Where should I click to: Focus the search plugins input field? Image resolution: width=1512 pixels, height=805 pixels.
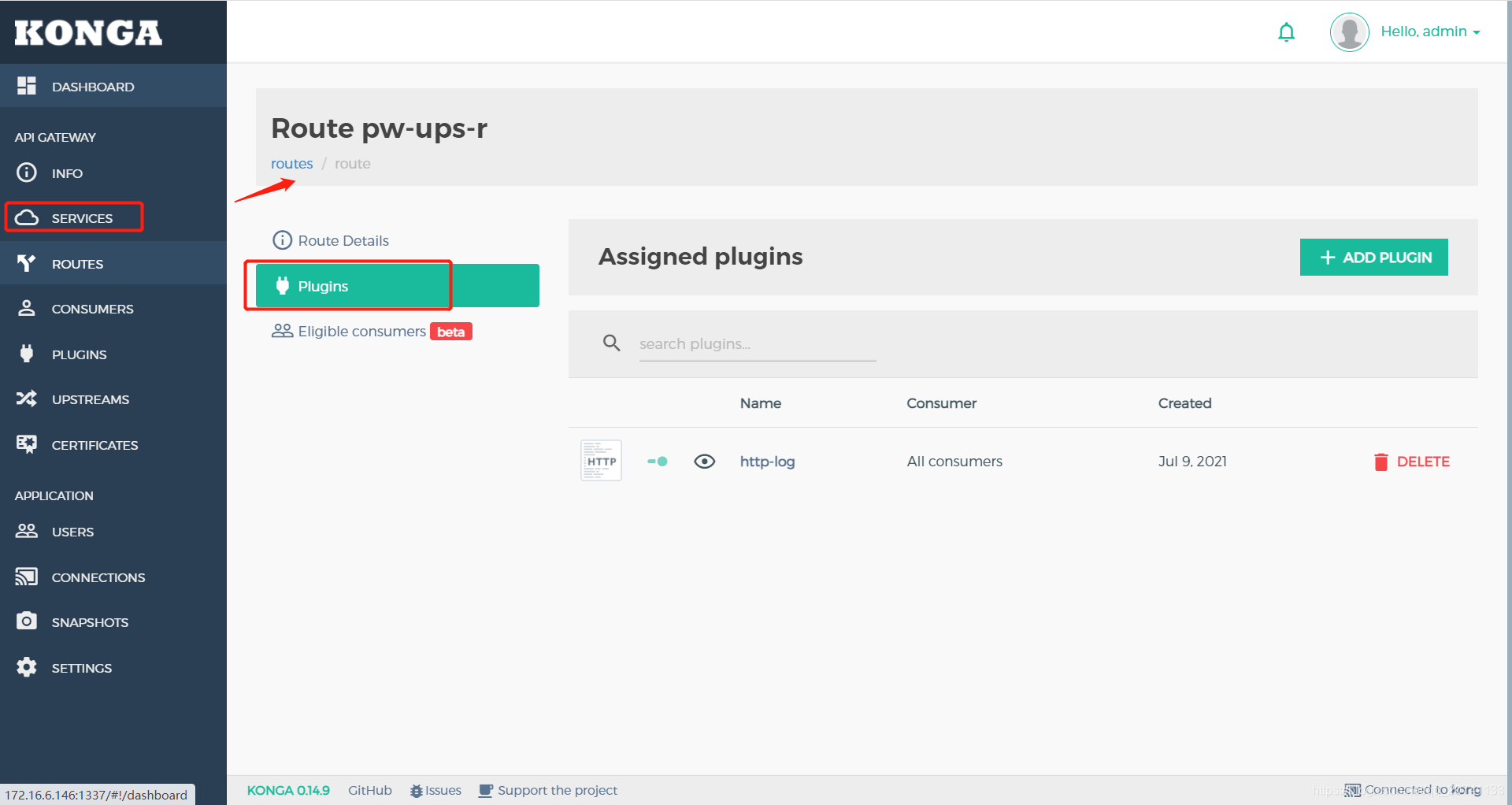tap(758, 344)
